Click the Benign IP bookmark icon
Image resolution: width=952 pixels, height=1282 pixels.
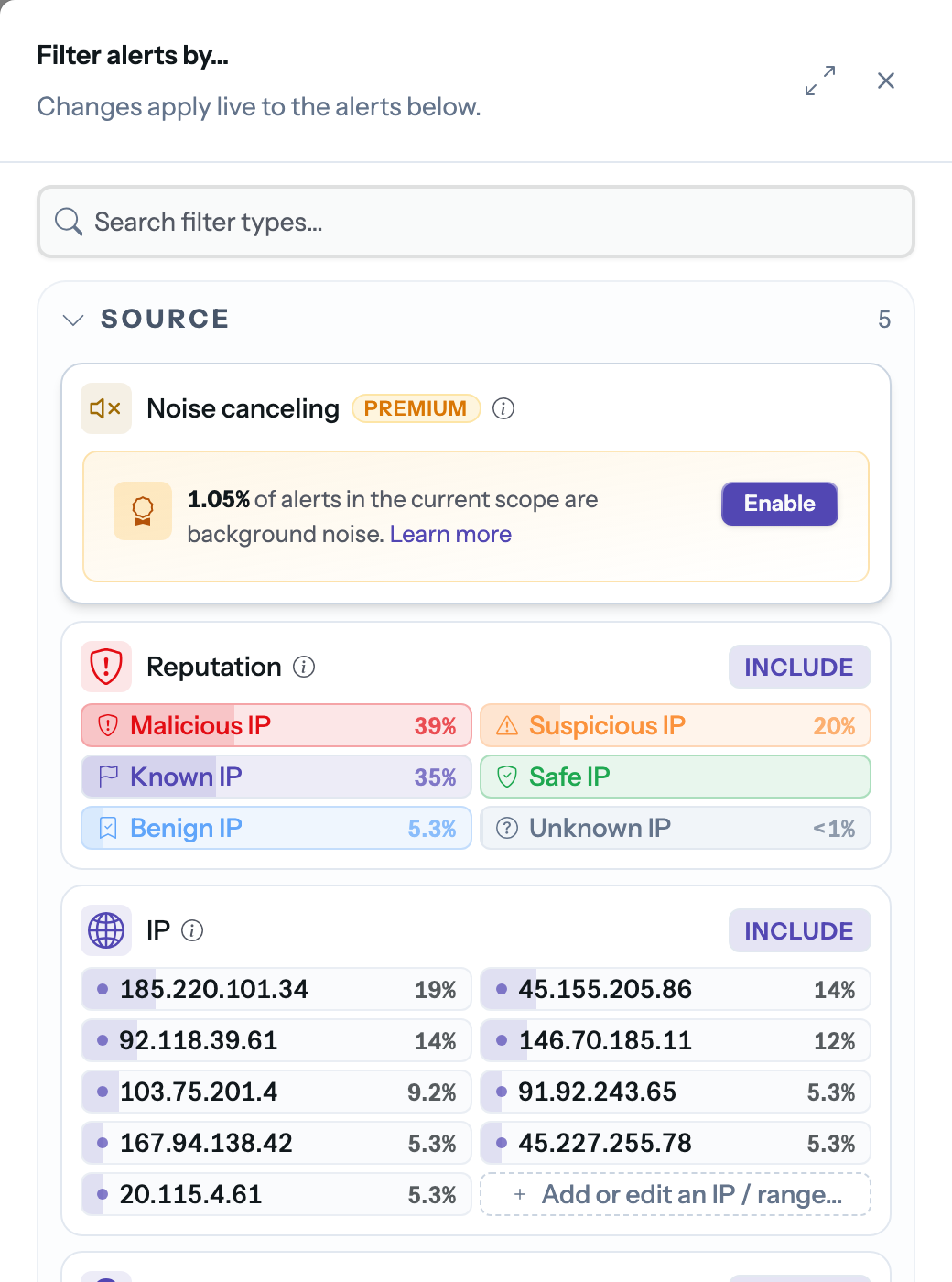[x=108, y=828]
